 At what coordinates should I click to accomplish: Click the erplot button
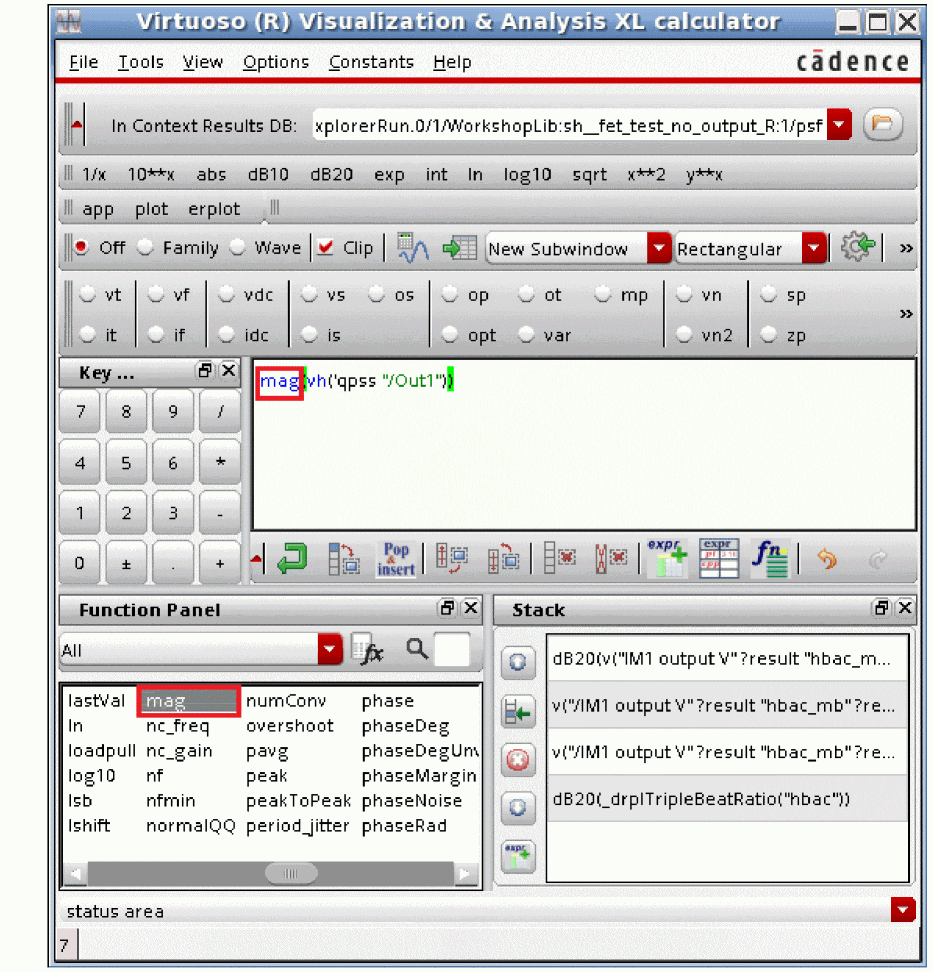click(214, 209)
